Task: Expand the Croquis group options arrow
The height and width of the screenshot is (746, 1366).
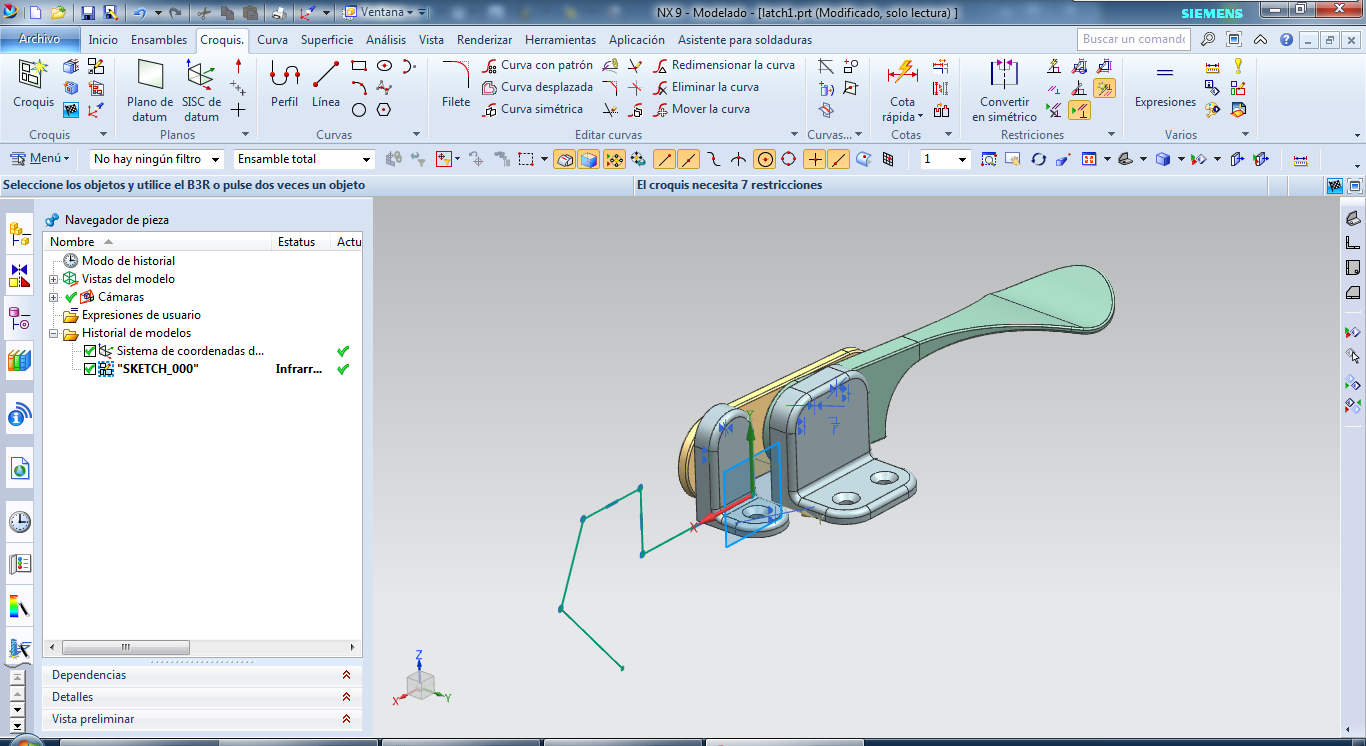Action: click(103, 134)
